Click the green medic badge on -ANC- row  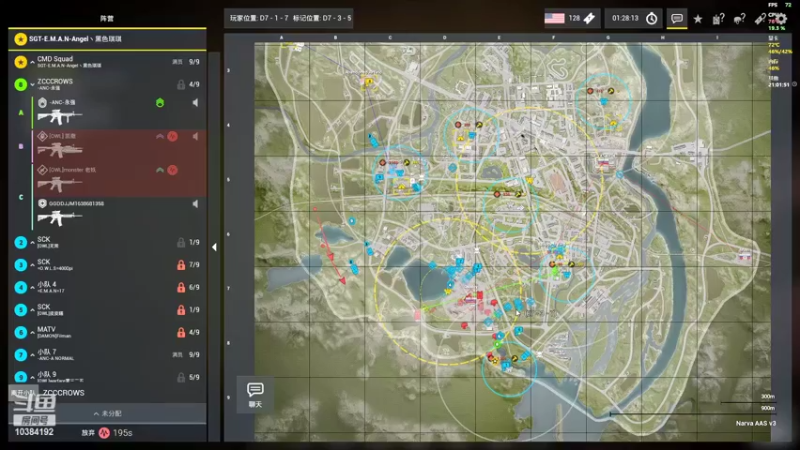[x=160, y=103]
